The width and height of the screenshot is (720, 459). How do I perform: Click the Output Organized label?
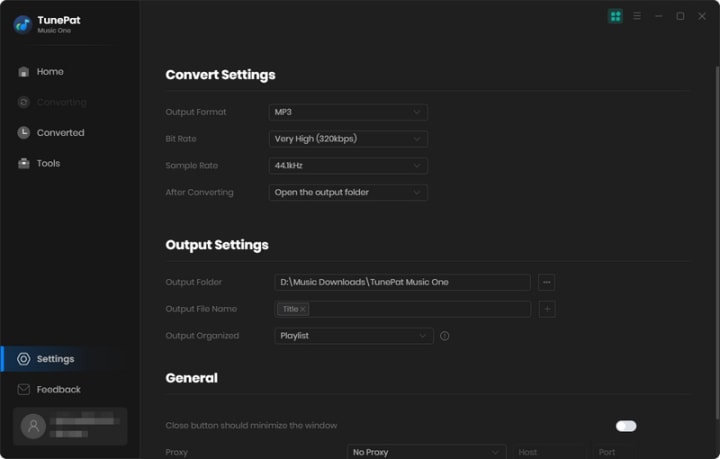[x=202, y=336]
